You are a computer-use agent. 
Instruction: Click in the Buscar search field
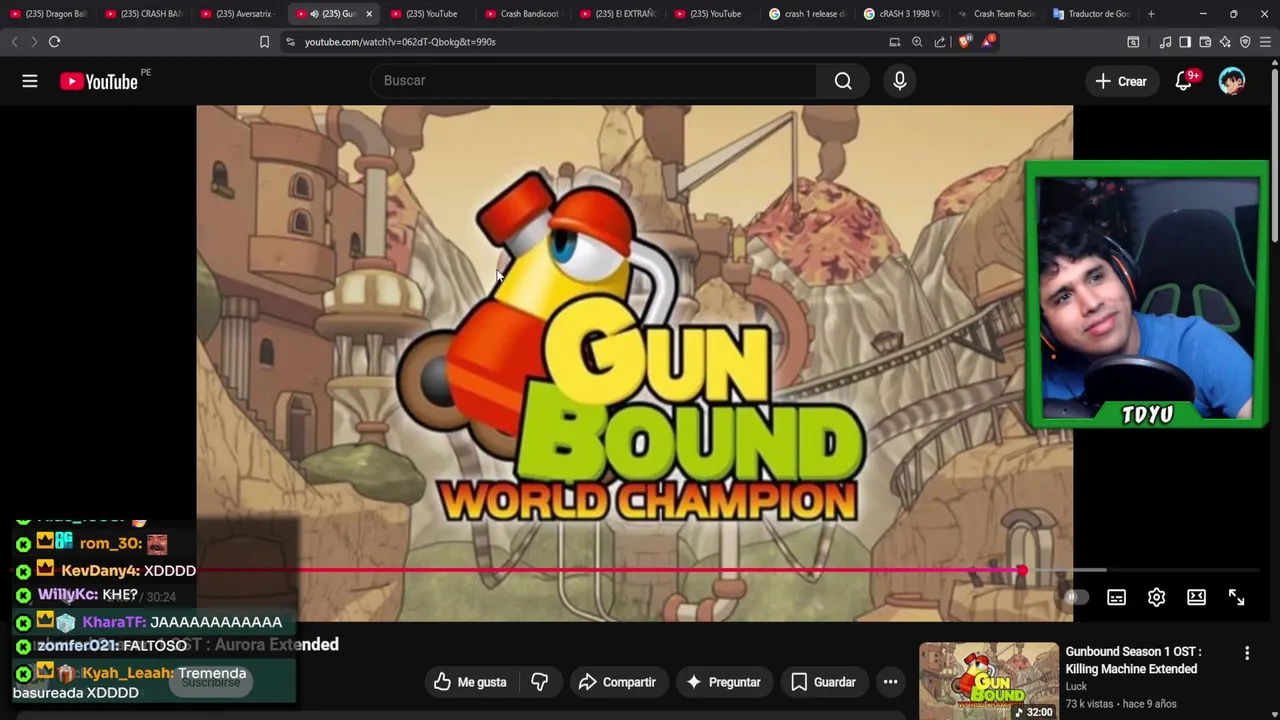pos(594,81)
